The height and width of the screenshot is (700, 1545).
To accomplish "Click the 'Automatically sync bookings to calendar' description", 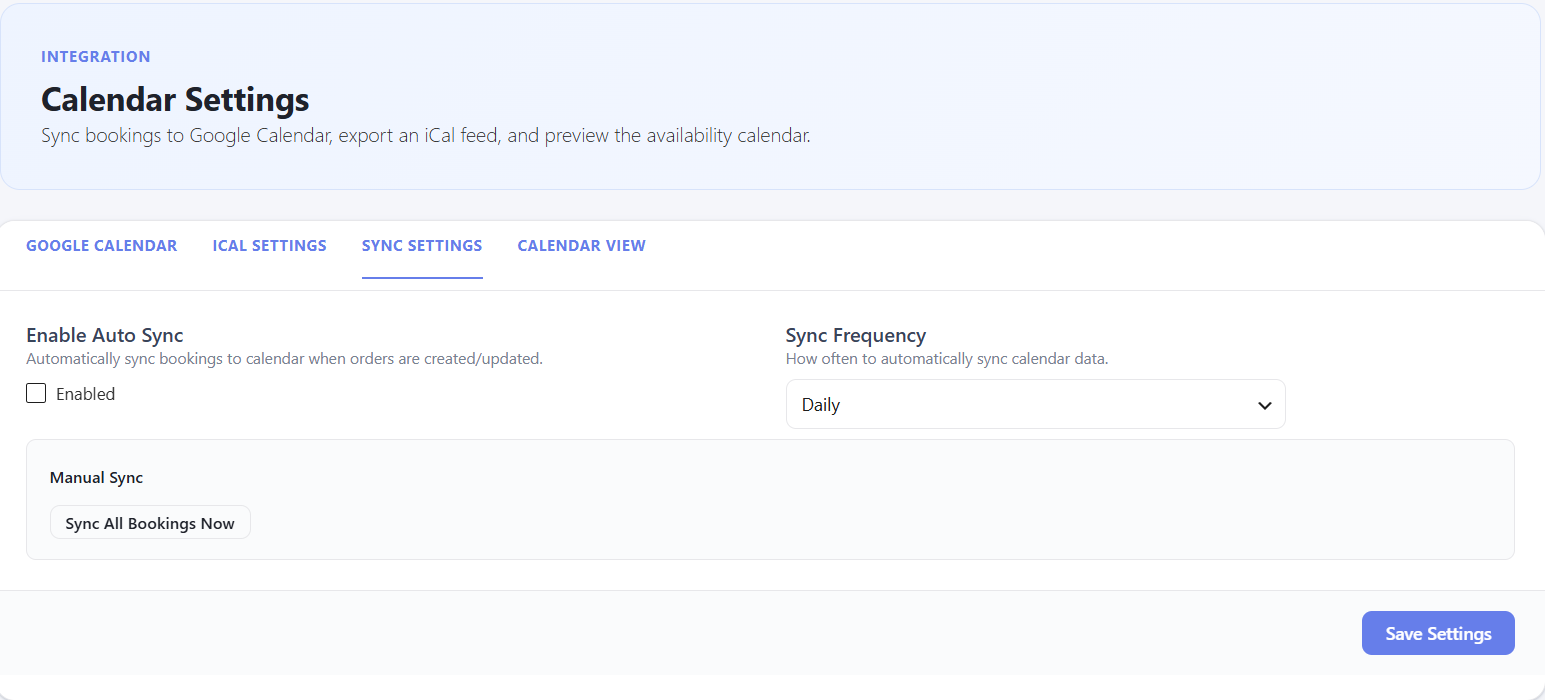I will point(284,359).
